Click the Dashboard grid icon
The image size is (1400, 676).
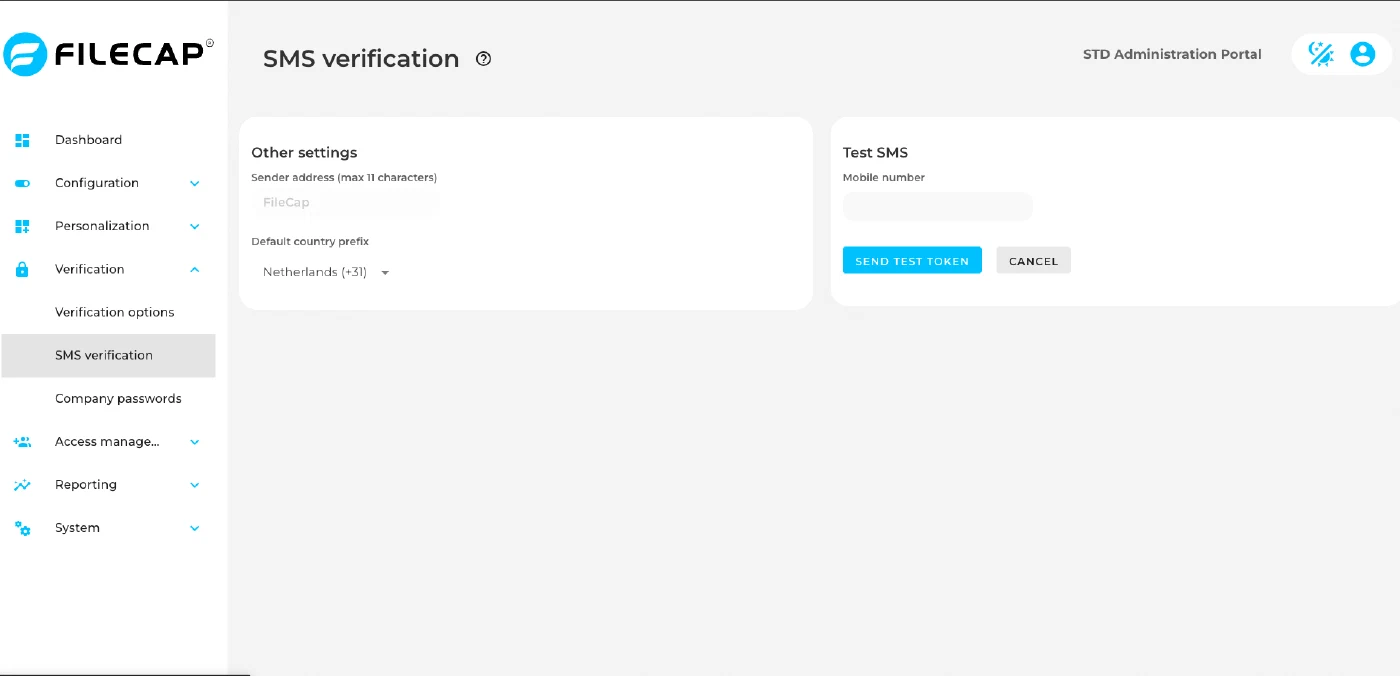pyautogui.click(x=22, y=140)
